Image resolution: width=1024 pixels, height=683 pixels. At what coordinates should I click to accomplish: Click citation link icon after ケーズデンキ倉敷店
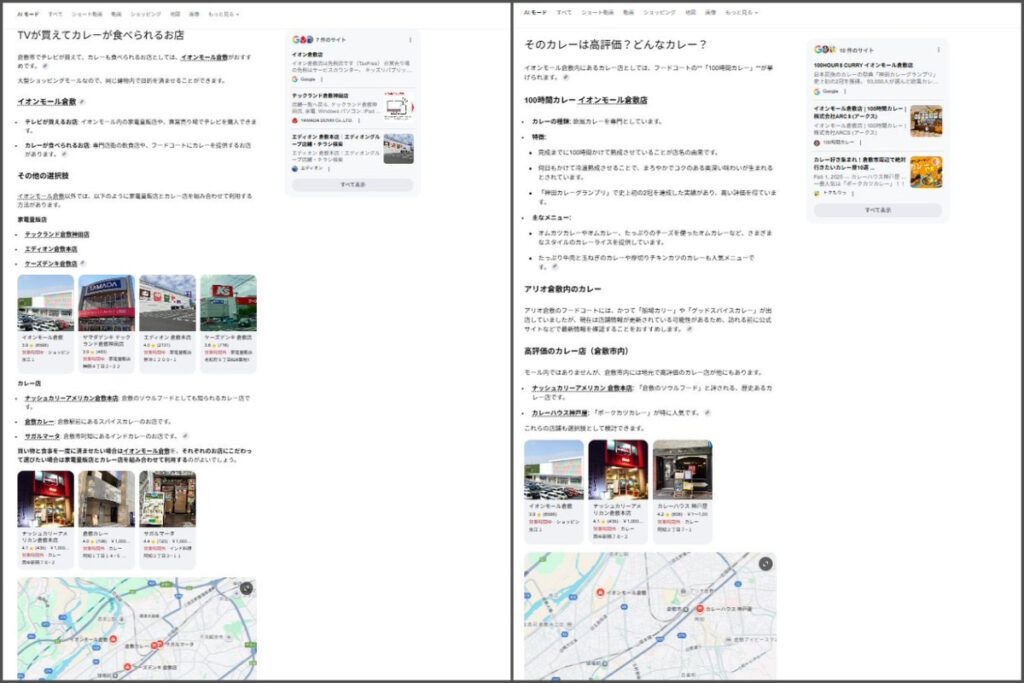pyautogui.click(x=83, y=264)
